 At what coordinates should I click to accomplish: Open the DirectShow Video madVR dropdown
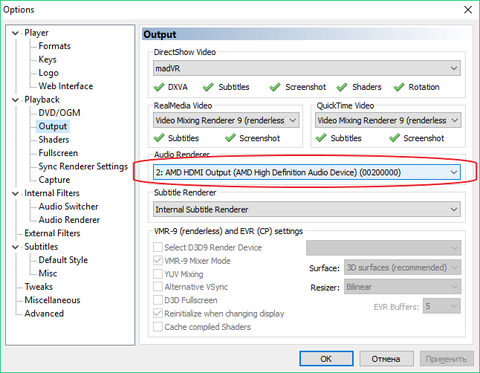pyautogui.click(x=307, y=68)
